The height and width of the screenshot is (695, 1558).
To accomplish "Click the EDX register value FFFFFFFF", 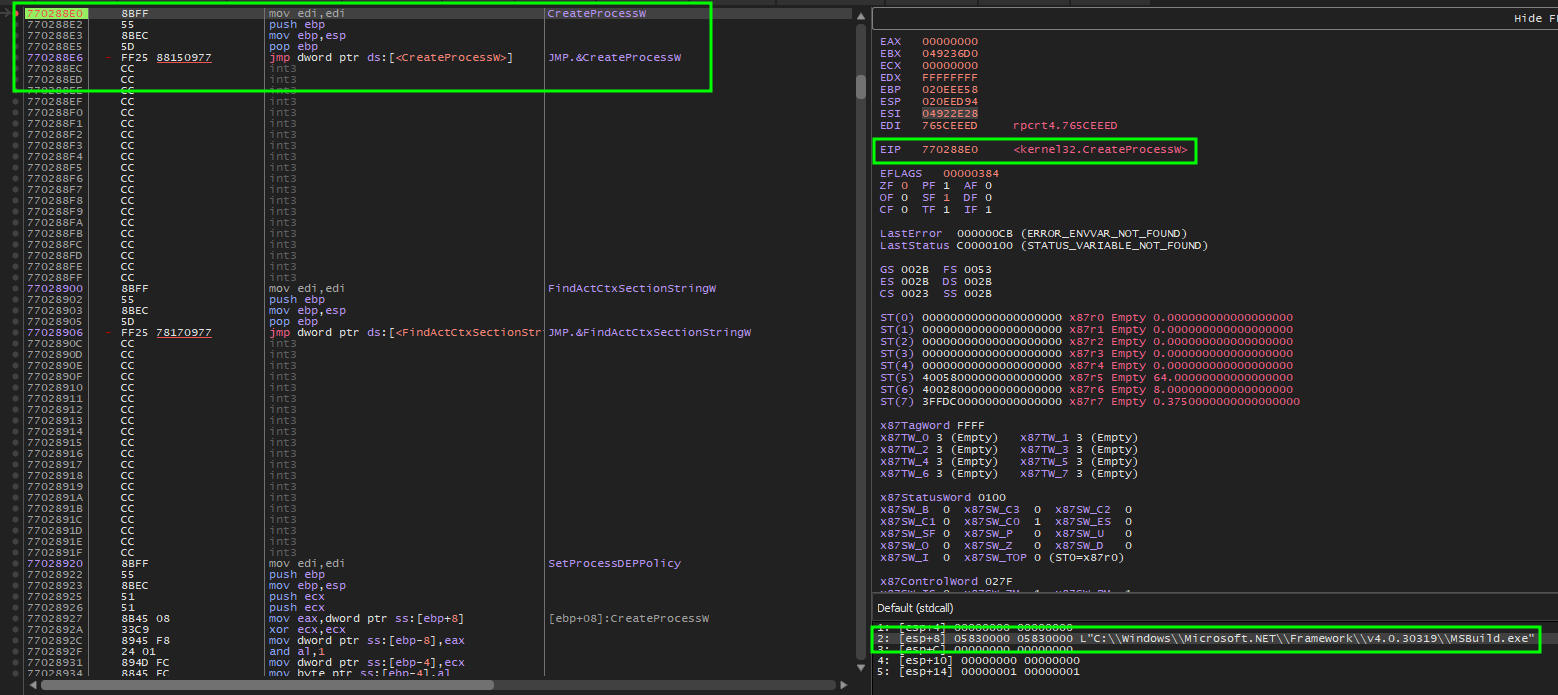I will pyautogui.click(x=950, y=77).
